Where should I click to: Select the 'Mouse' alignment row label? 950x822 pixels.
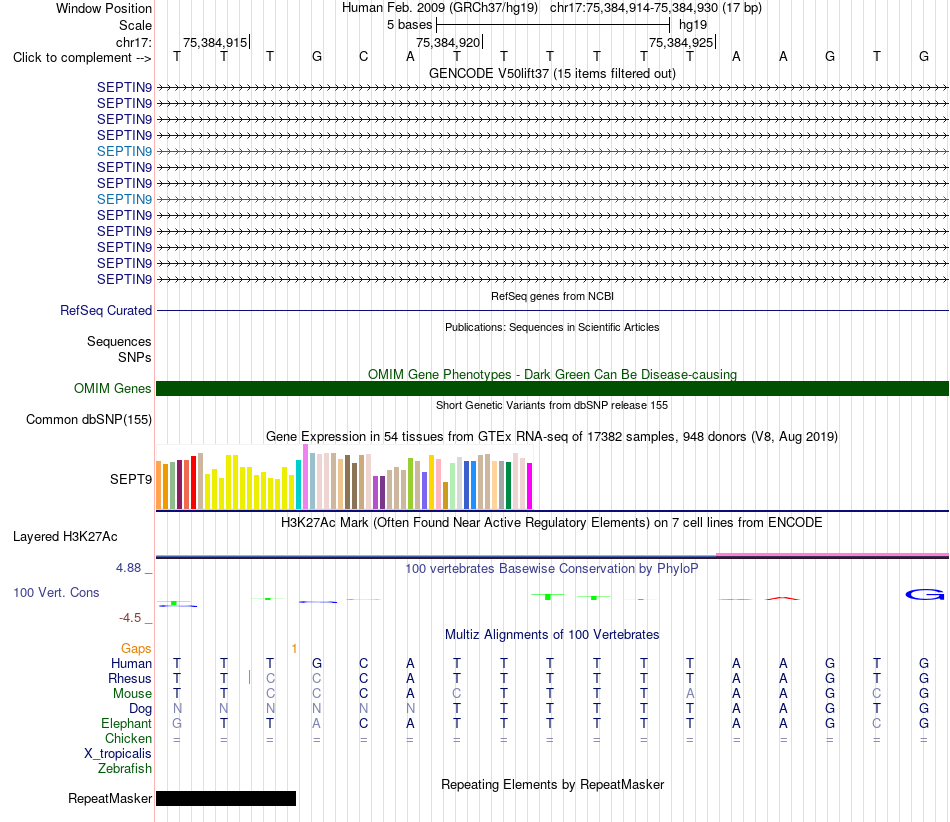(132, 694)
